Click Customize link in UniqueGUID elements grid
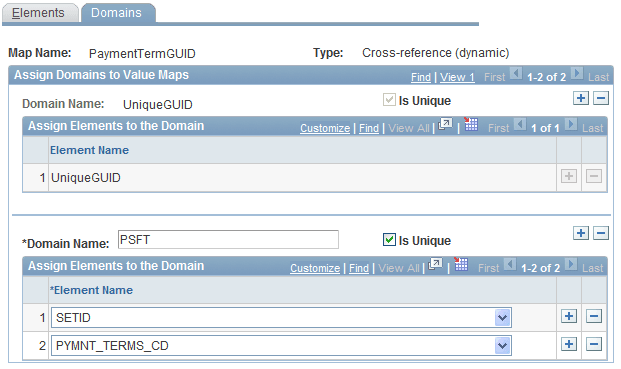 point(325,128)
